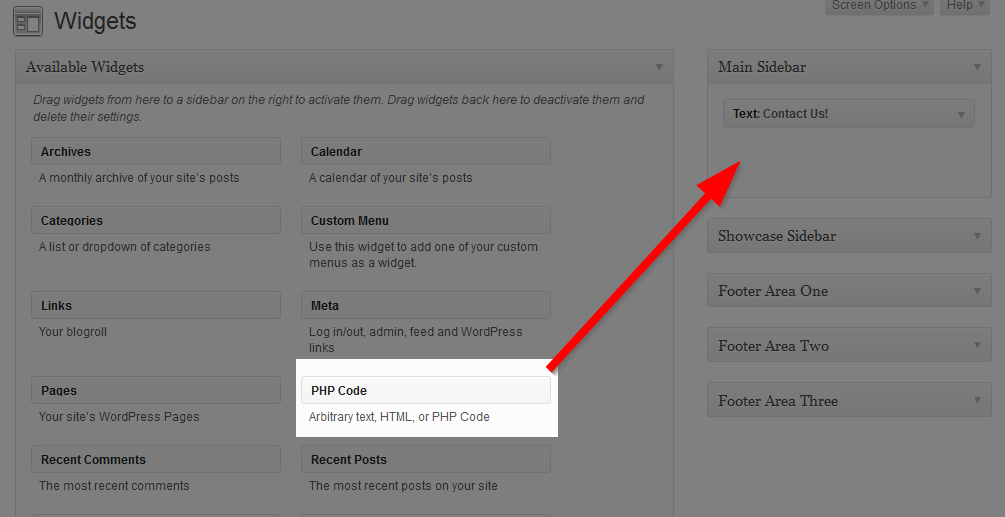The image size is (1005, 517).
Task: Click the Calendar widget title bar
Action: (425, 152)
